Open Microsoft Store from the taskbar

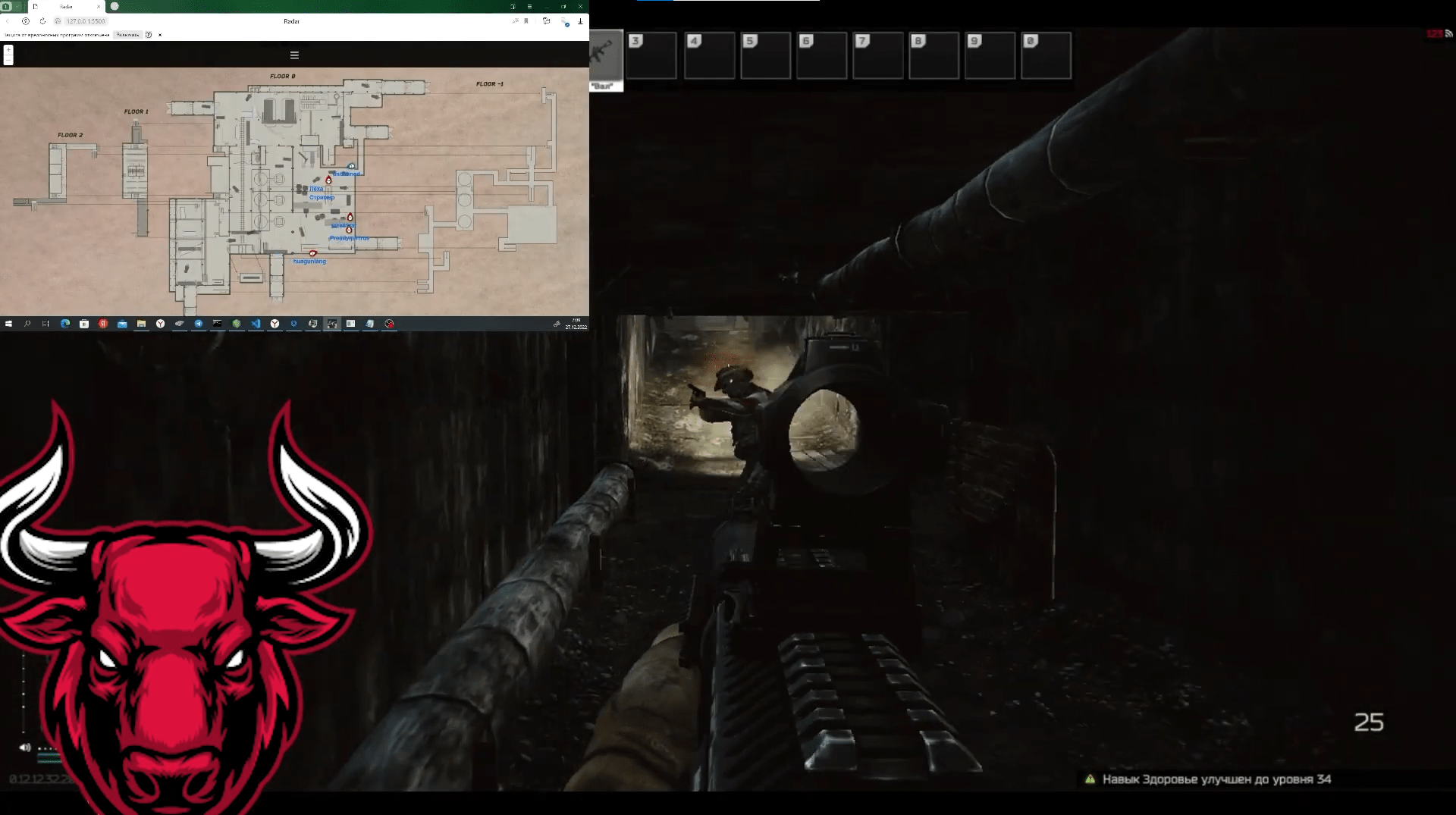click(84, 324)
